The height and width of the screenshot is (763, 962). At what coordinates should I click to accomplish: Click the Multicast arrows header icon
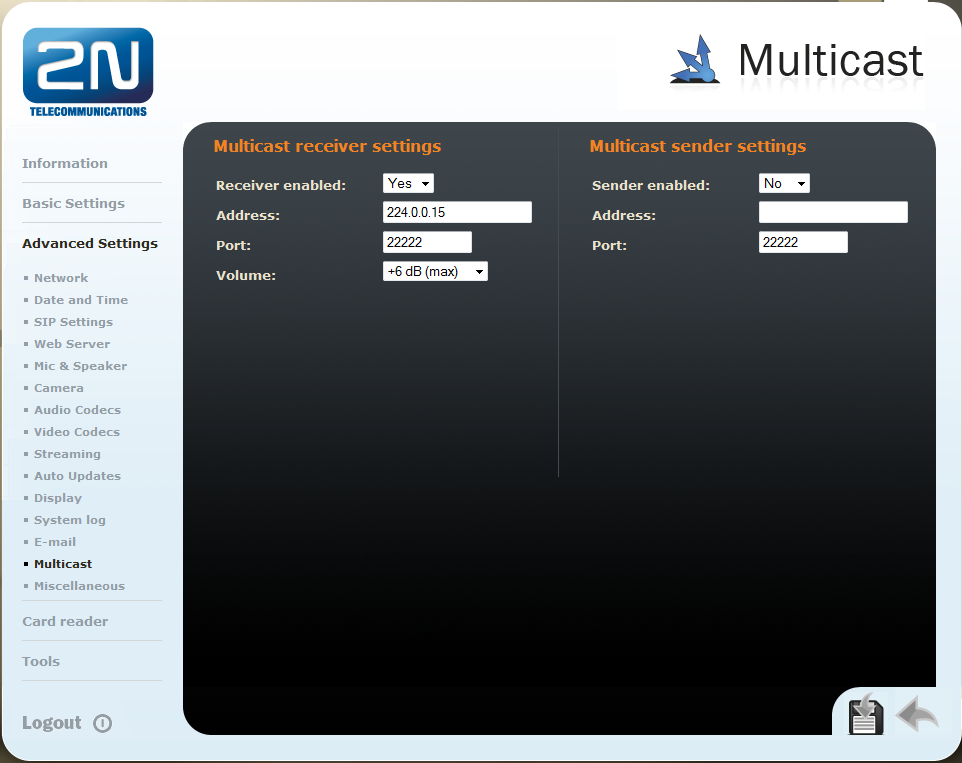pyautogui.click(x=696, y=59)
